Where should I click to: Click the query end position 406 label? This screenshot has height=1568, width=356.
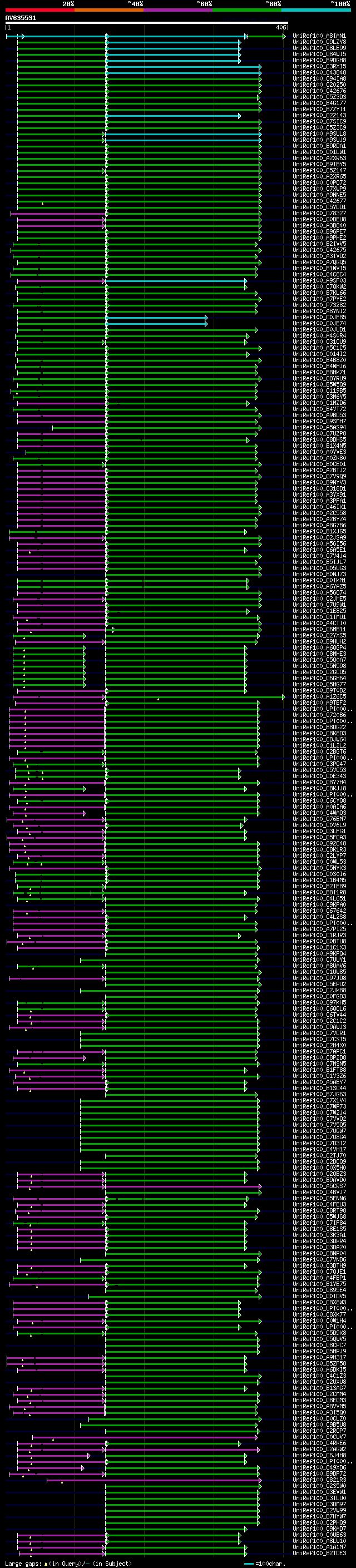(x=281, y=27)
